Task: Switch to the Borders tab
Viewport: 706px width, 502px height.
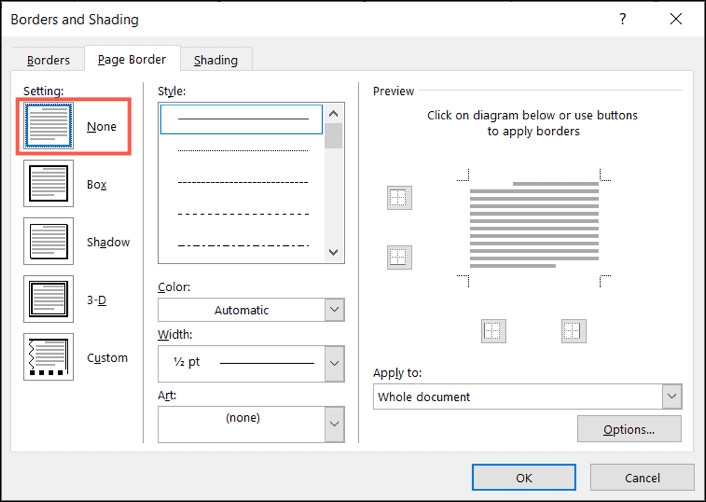Action: point(48,60)
